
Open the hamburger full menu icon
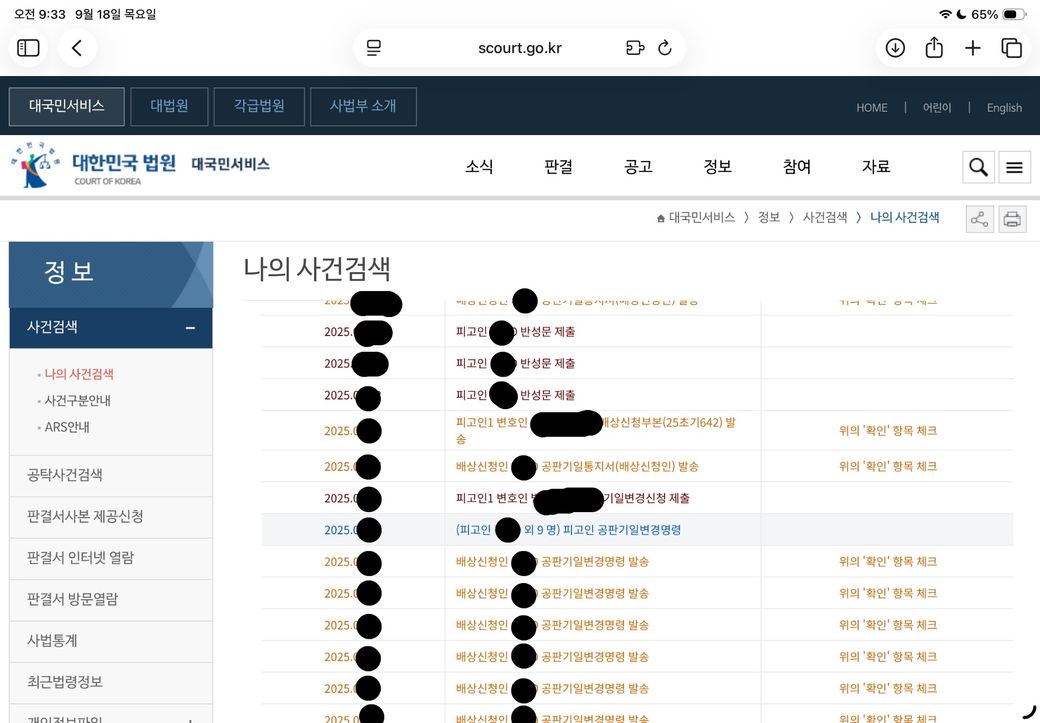click(1014, 168)
